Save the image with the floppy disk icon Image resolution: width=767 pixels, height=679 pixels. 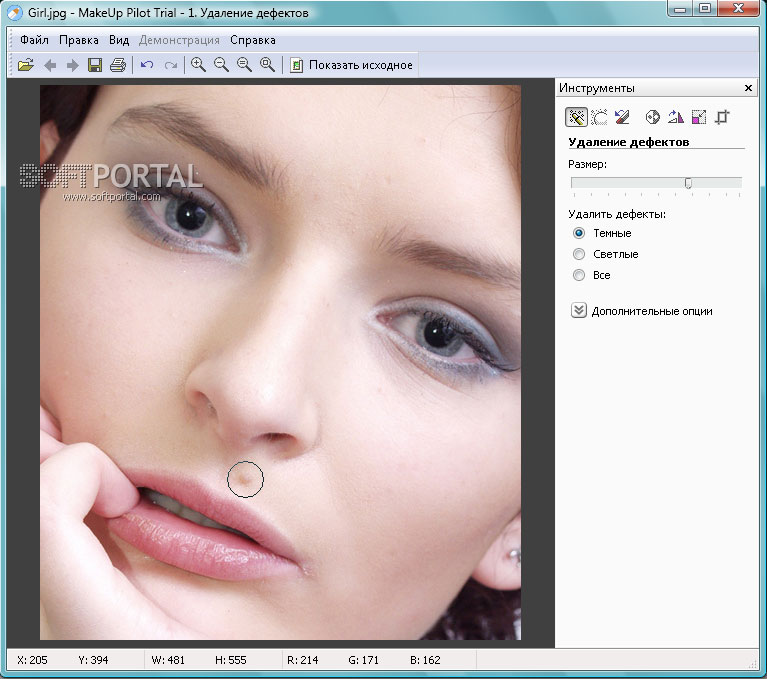[x=95, y=65]
